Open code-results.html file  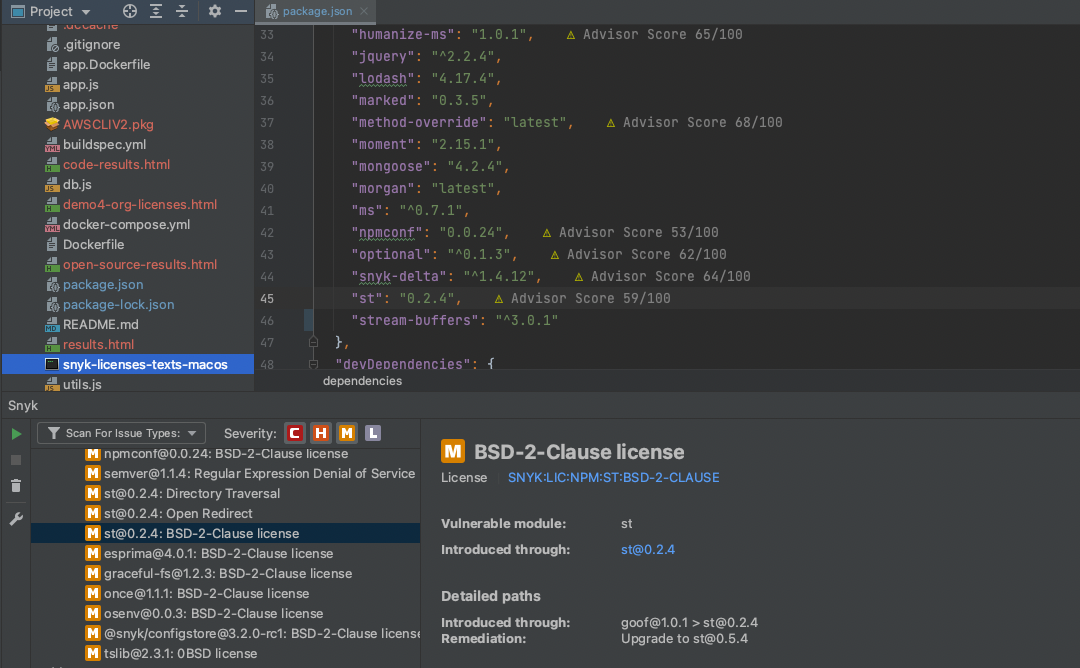[116, 165]
